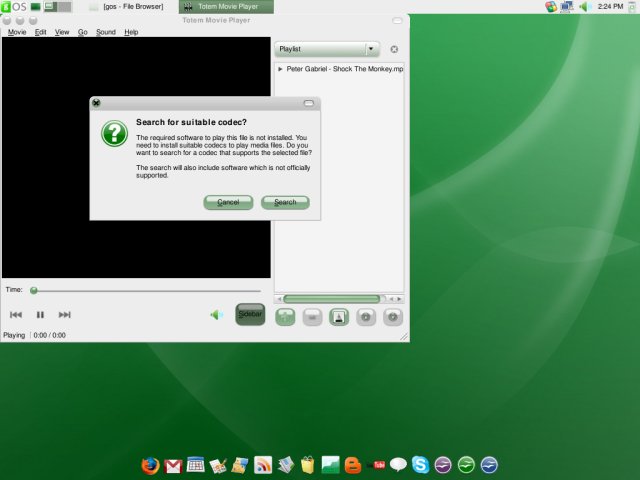Click the workspace switcher
The height and width of the screenshot is (480, 640).
coord(58,7)
